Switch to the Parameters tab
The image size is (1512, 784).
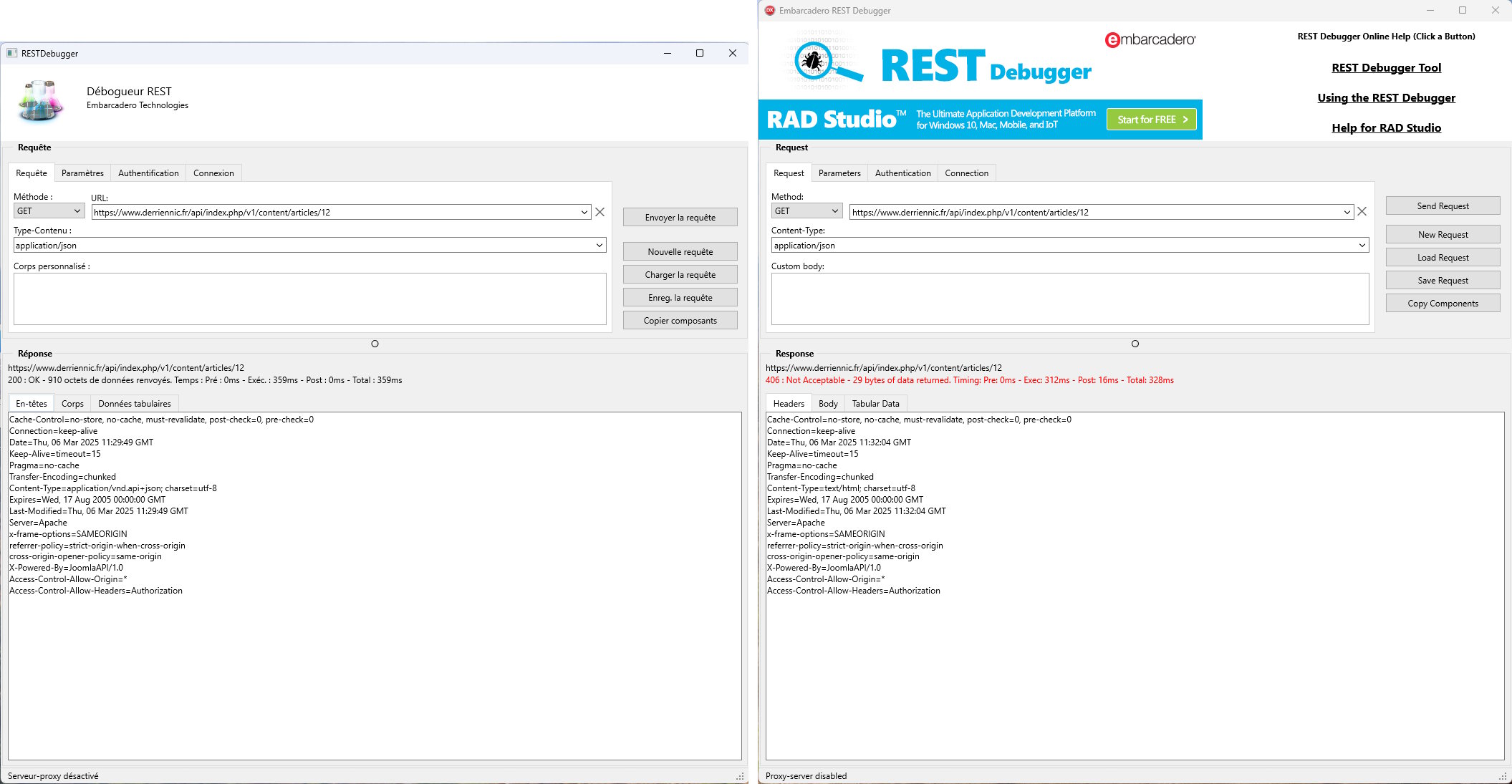pos(839,173)
